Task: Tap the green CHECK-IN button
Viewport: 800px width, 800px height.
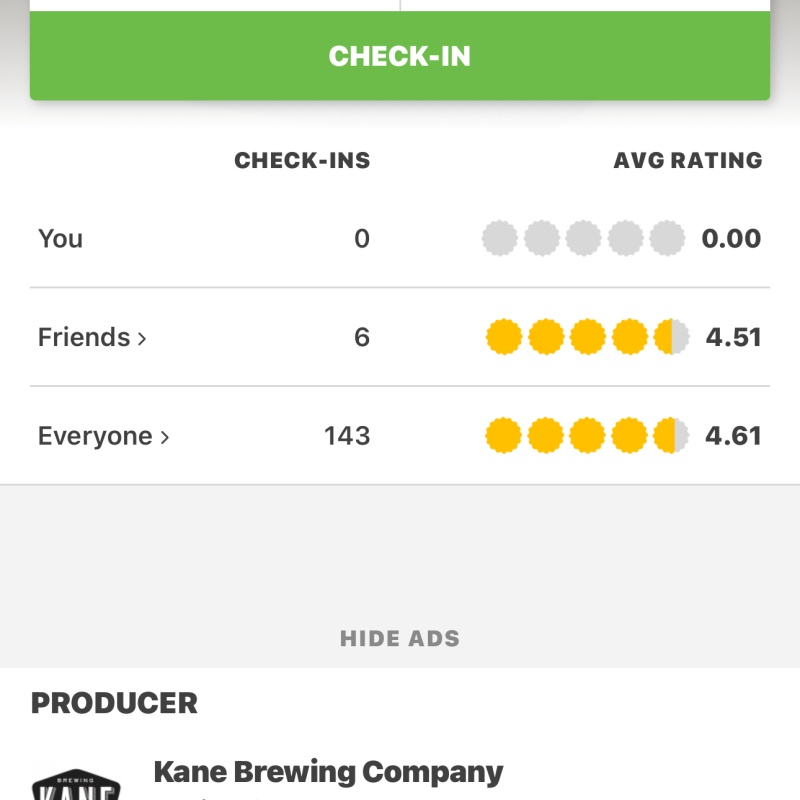Action: pos(400,56)
